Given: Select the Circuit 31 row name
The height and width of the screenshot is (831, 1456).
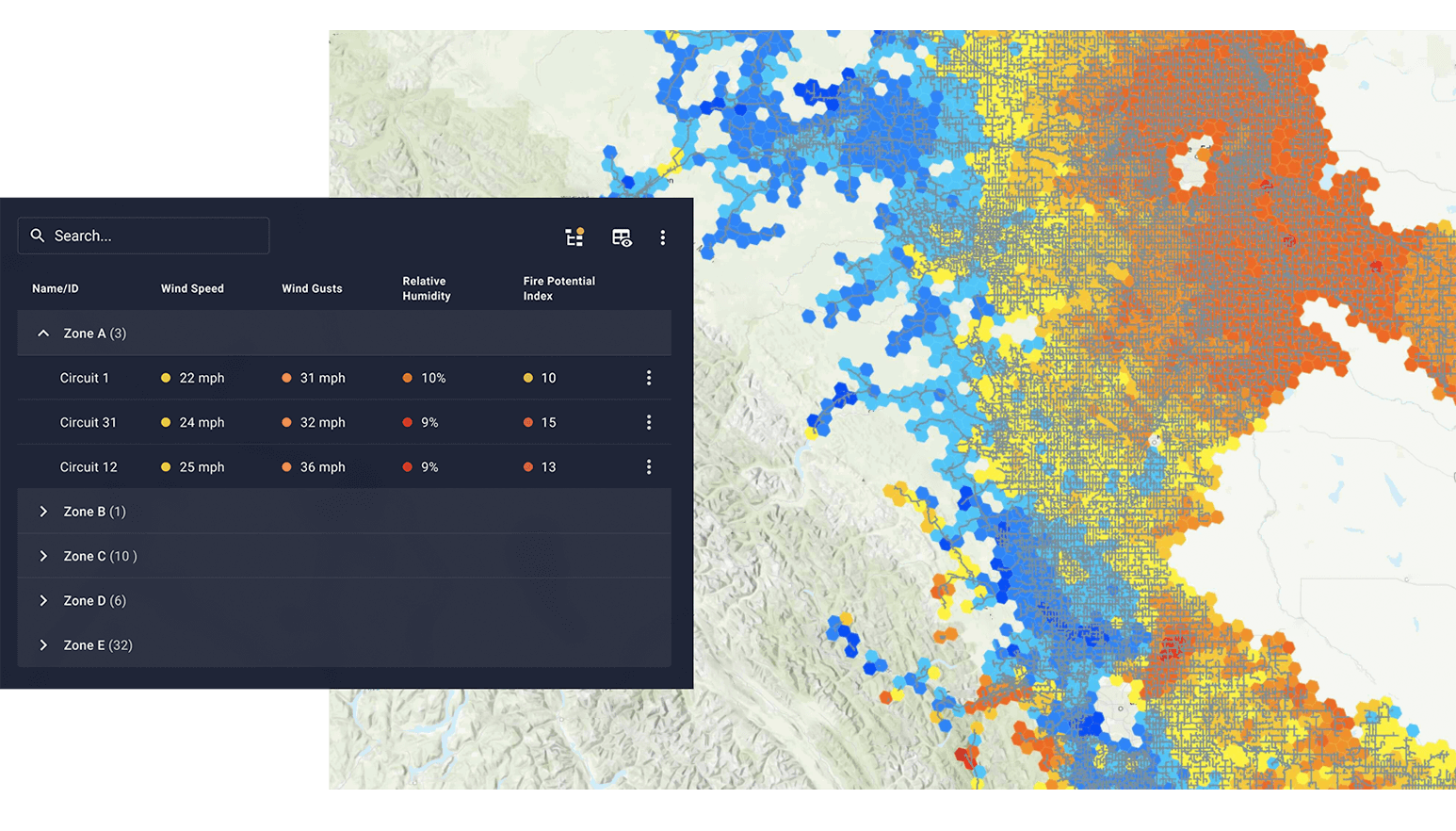Looking at the screenshot, I should pyautogui.click(x=89, y=422).
